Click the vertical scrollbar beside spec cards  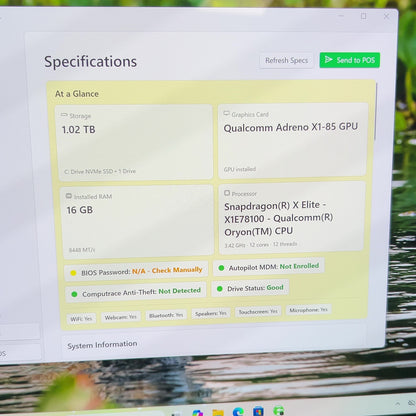tap(375, 111)
